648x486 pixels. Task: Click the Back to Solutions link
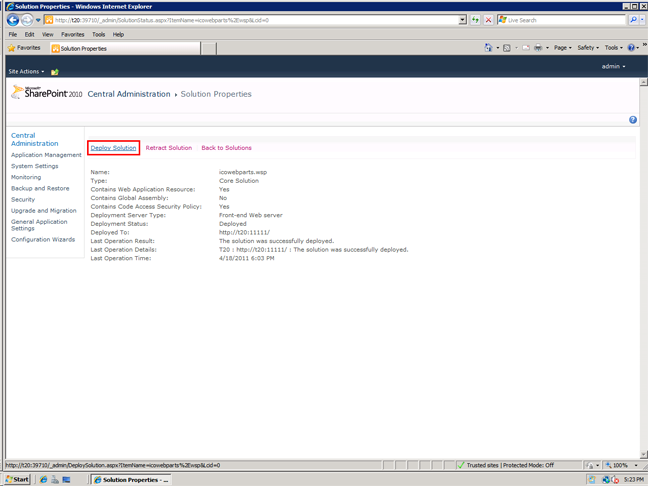[226, 148]
